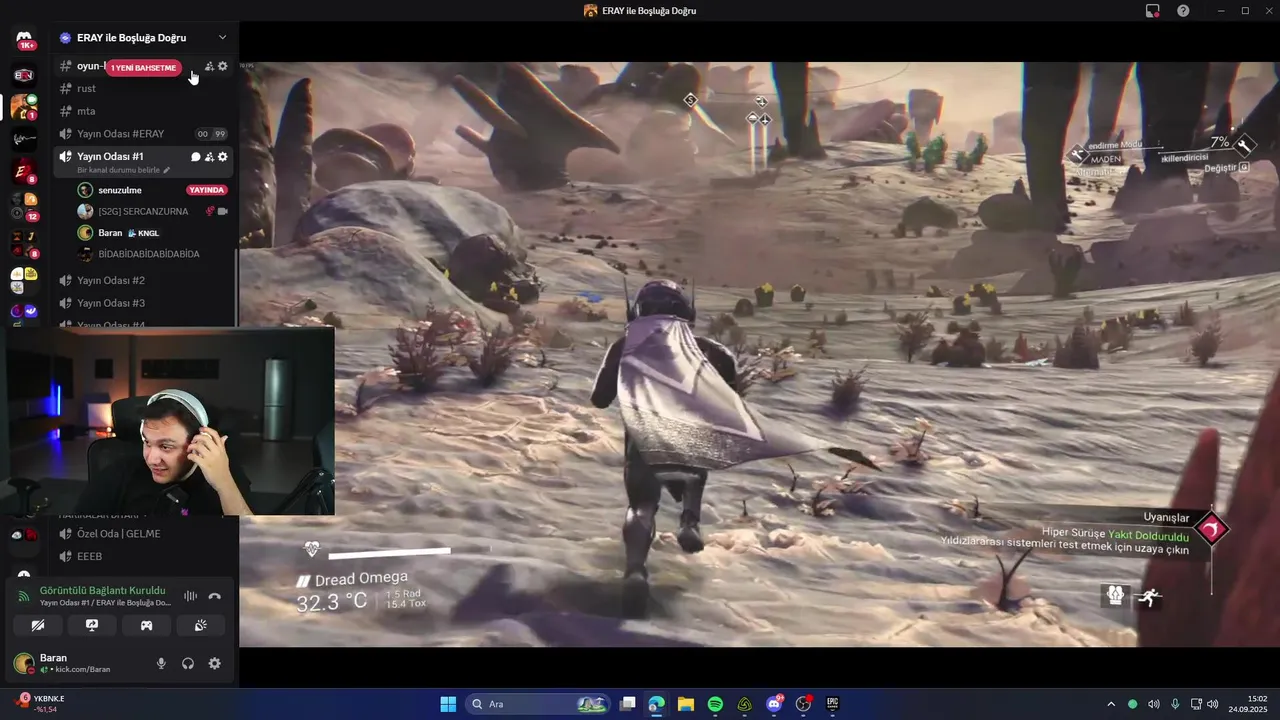Edit Yayın Odası #1 channel settings gear

point(223,157)
